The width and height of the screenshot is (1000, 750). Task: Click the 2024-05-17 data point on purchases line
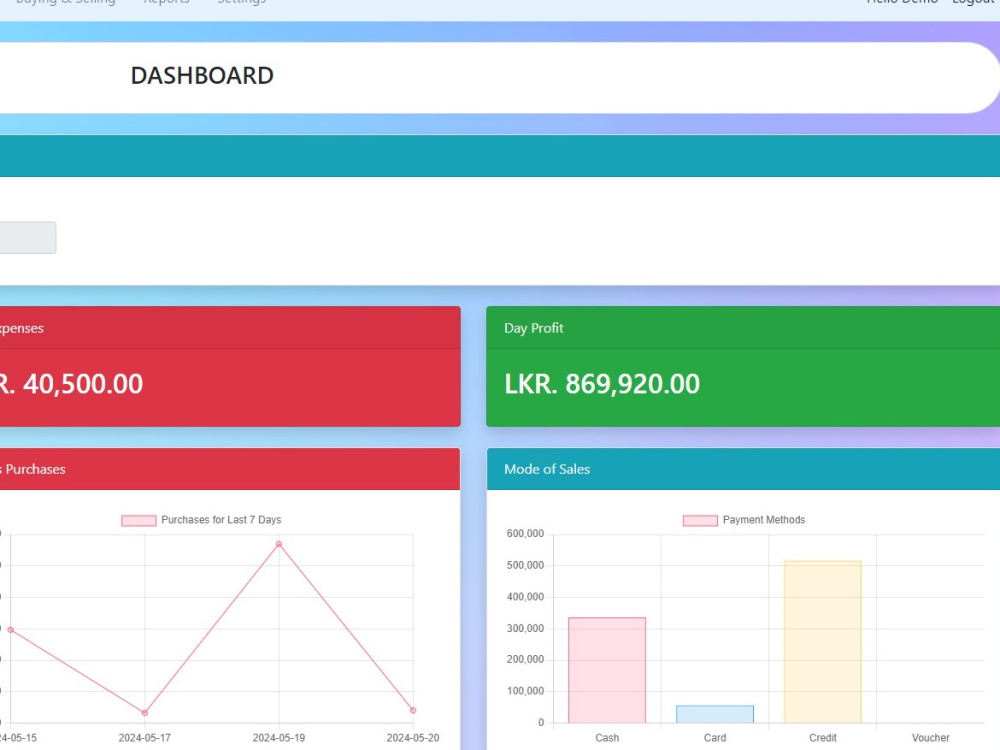tap(145, 712)
